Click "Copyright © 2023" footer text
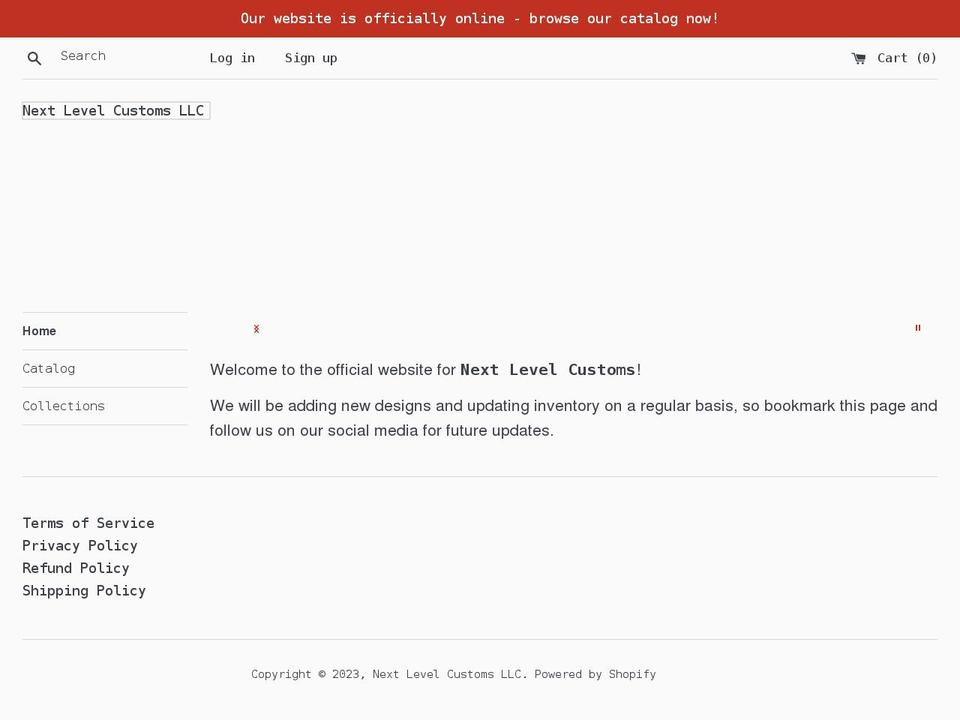960x720 pixels. click(308, 674)
